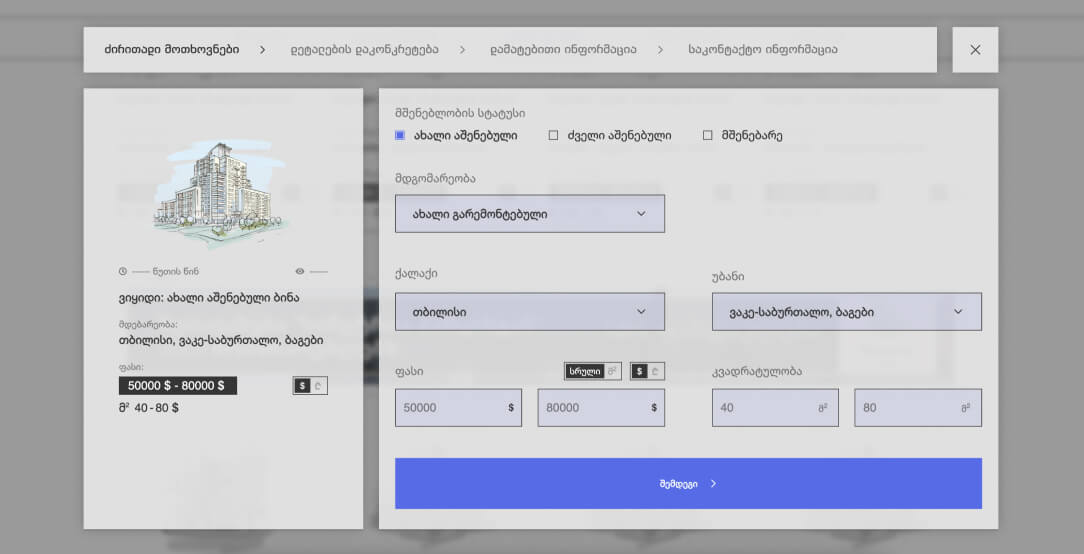Go to the დეტალების დაკონკრეტება step

pos(364,50)
